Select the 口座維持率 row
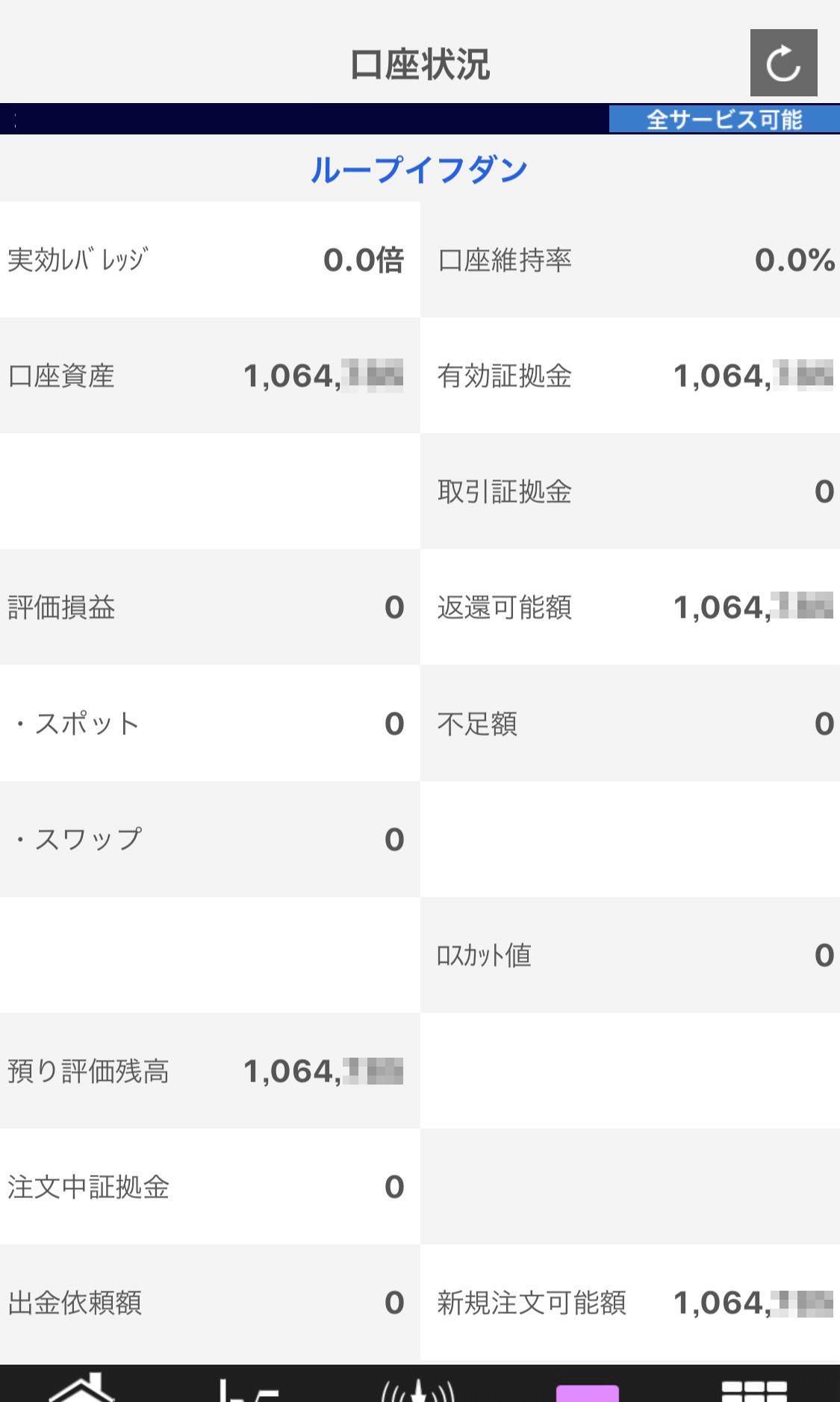The image size is (840, 1402). tap(630, 260)
